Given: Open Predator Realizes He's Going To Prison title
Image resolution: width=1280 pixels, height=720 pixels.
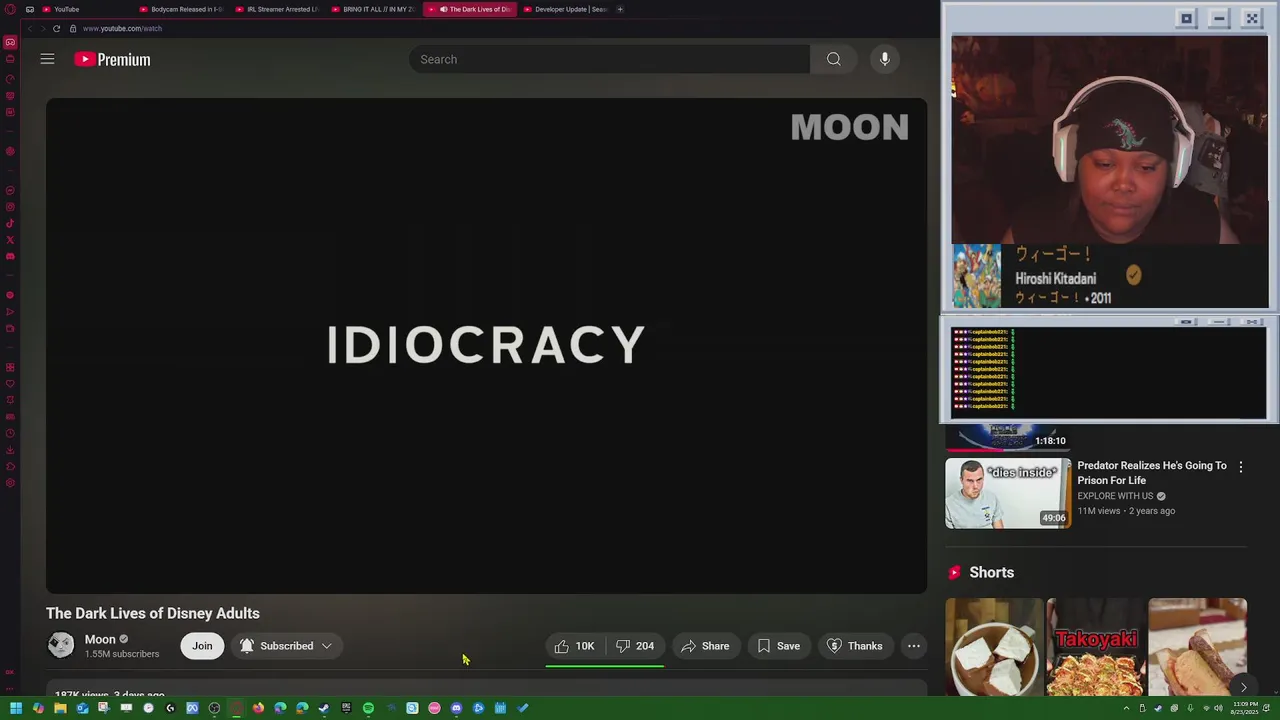Looking at the screenshot, I should pos(1152,473).
